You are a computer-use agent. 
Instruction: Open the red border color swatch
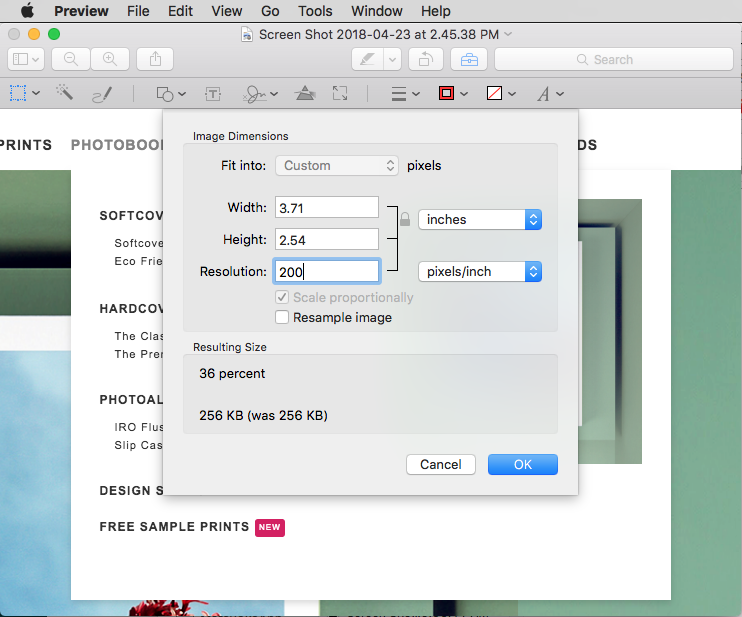coord(447,93)
